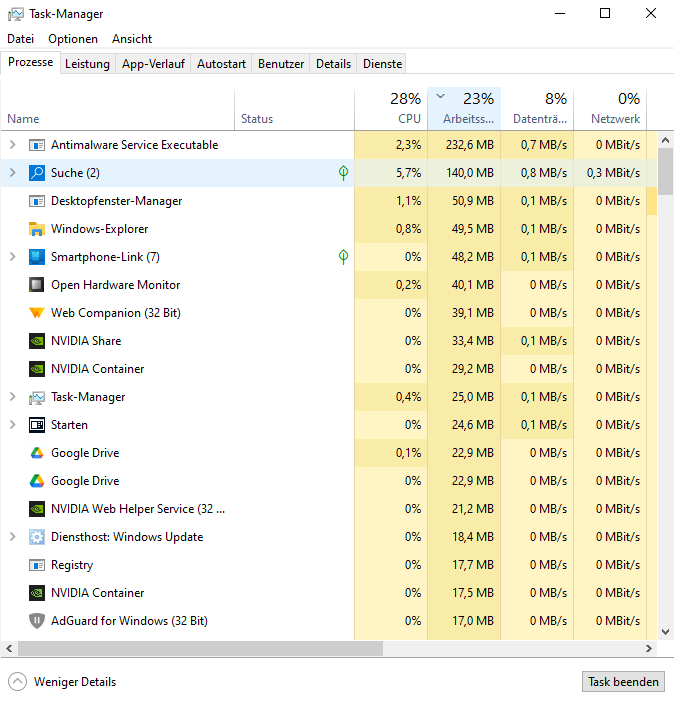Viewport: 674px width, 706px height.
Task: Click the Task-Manager title bar icon
Action: click(16, 14)
